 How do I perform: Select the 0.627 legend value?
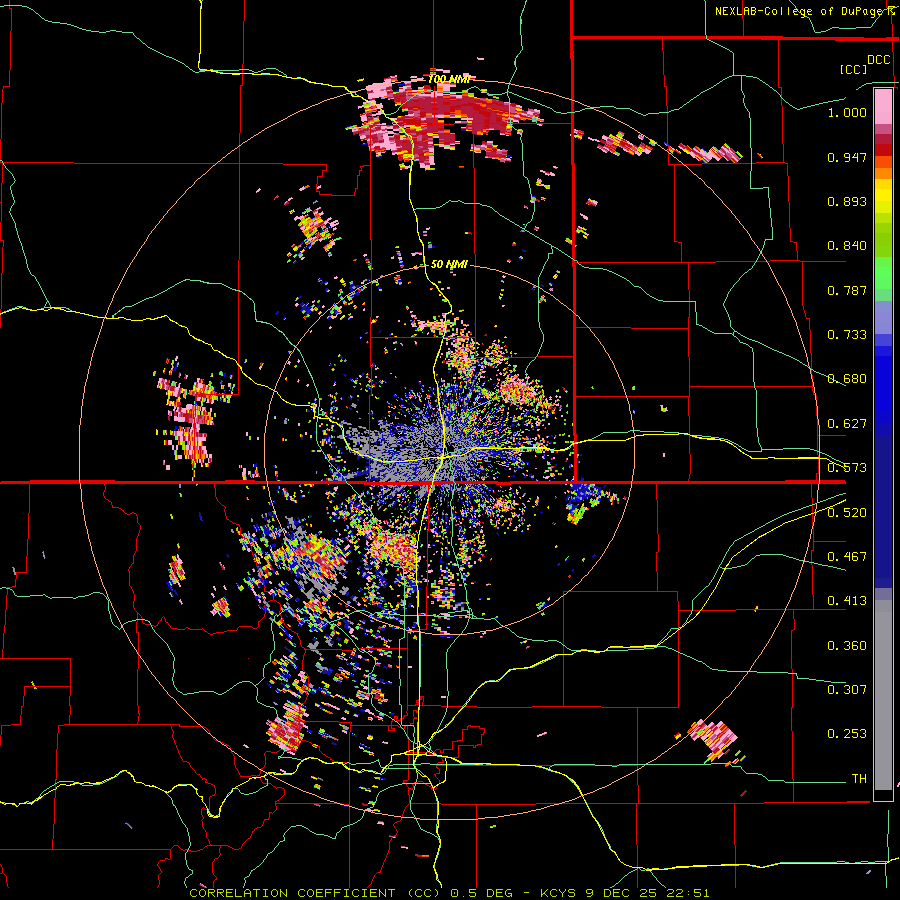tap(847, 424)
